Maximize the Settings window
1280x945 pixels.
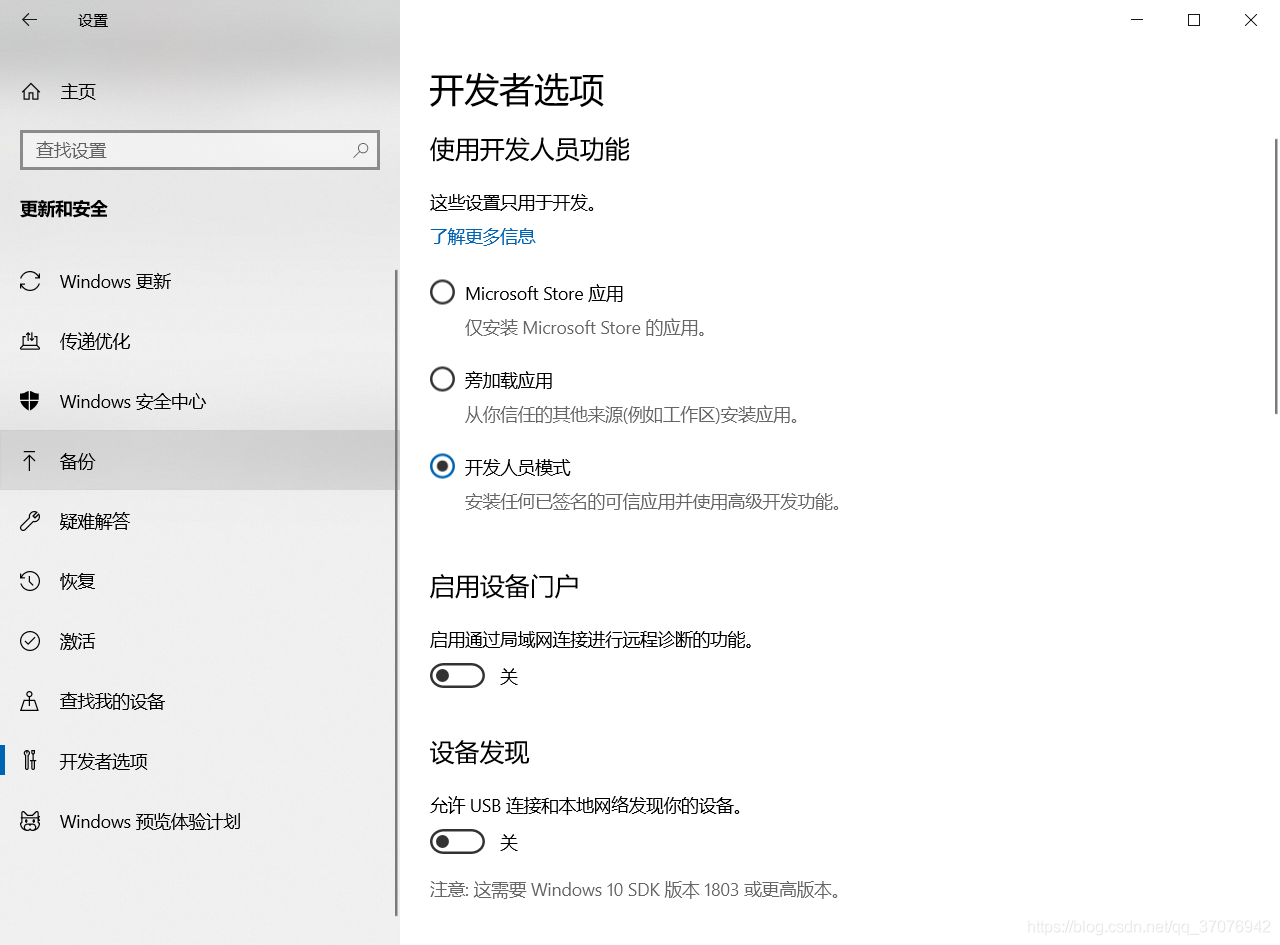tap(1194, 20)
